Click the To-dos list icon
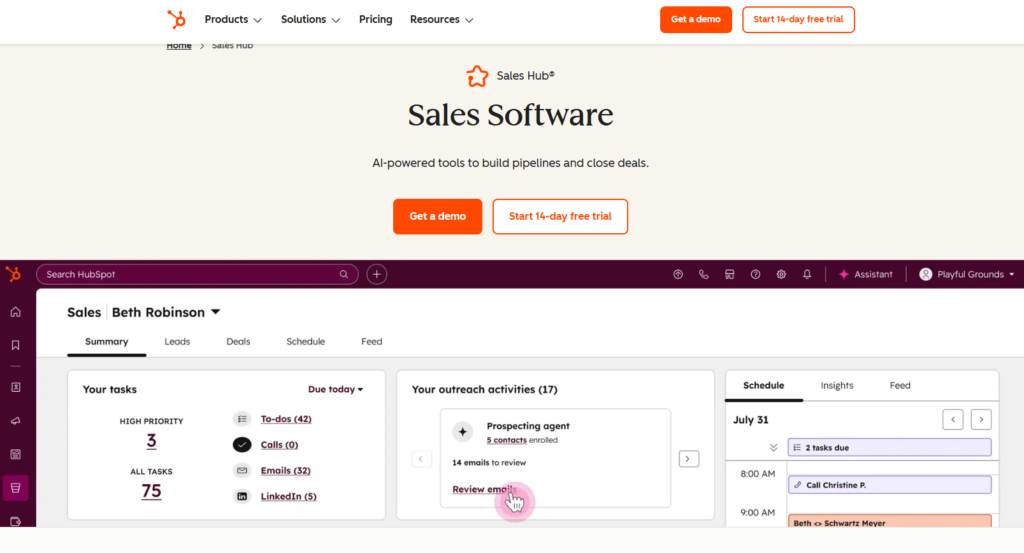The height and width of the screenshot is (553, 1024). 242,419
